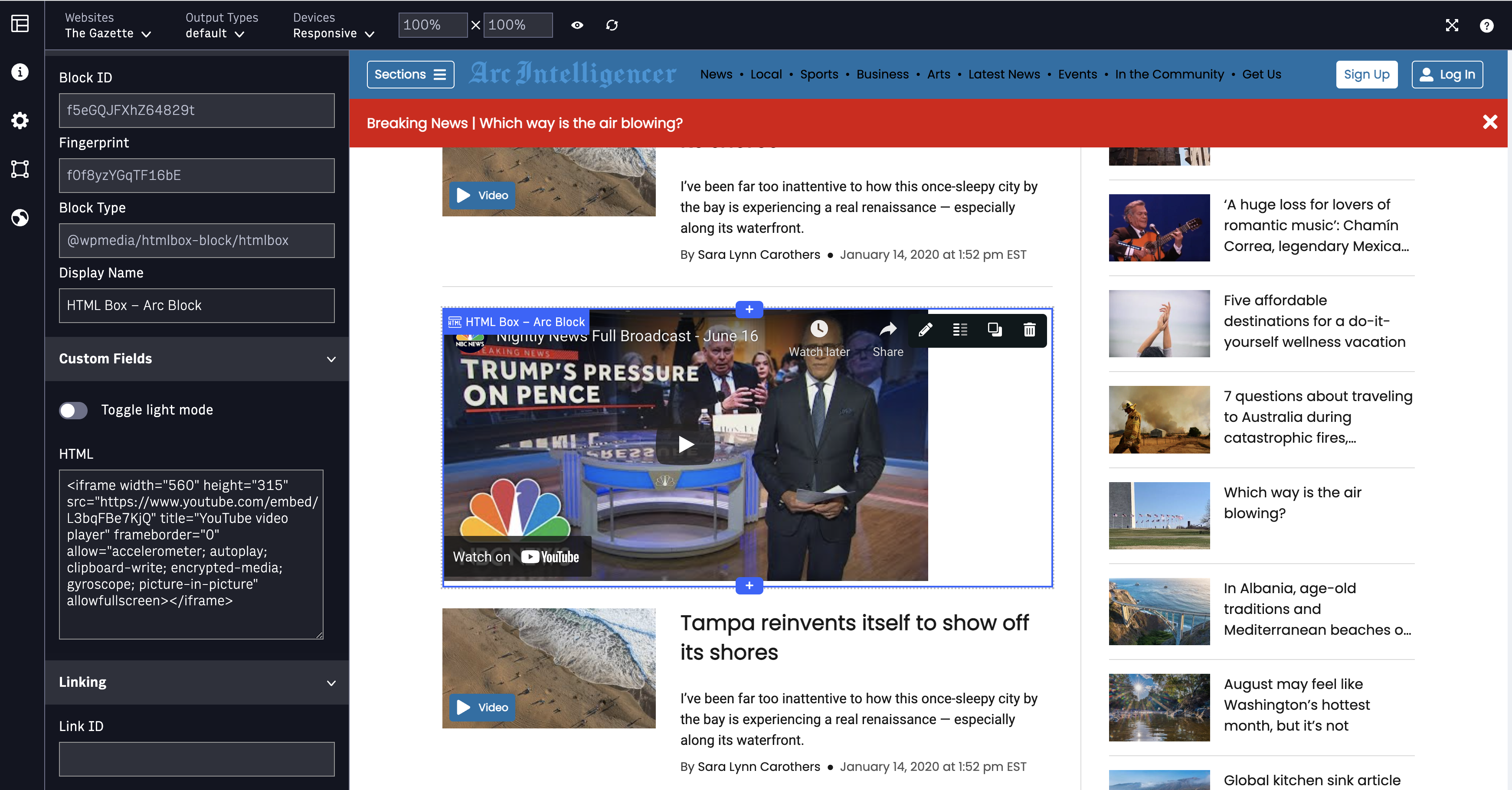Image resolution: width=1512 pixels, height=790 pixels.
Task: Duplicate the HTML Box block
Action: point(994,330)
